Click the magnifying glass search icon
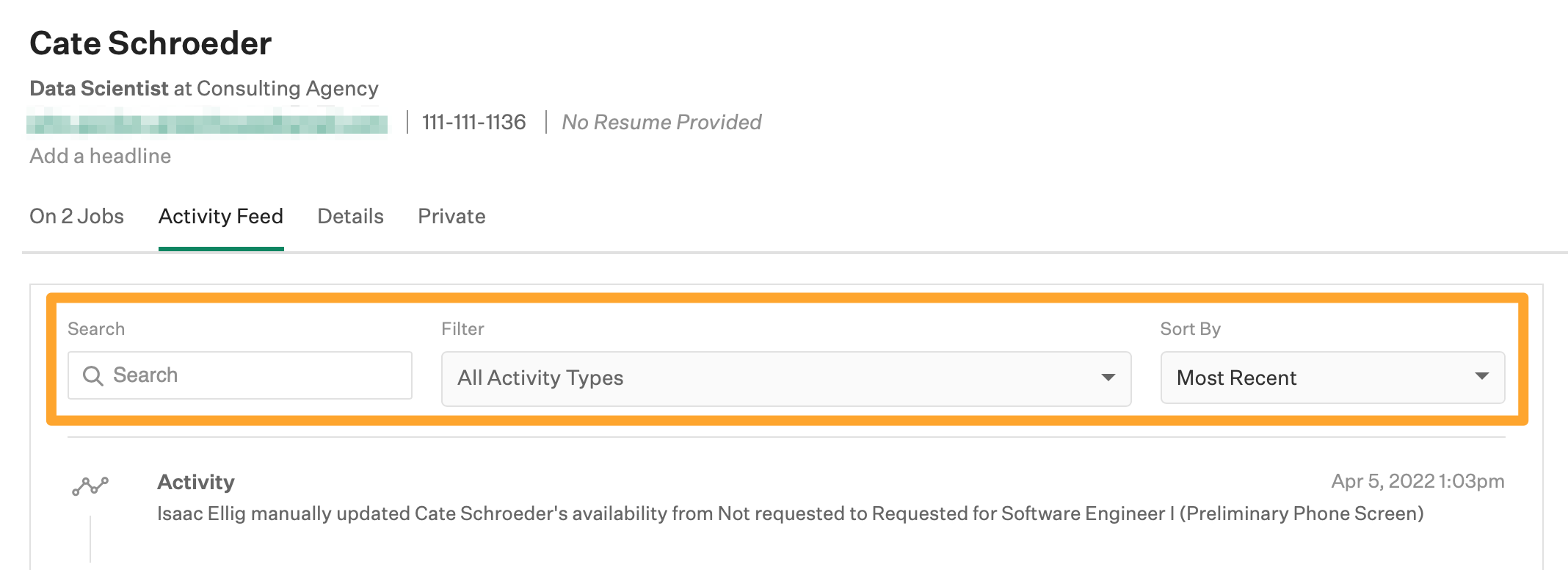 (92, 376)
